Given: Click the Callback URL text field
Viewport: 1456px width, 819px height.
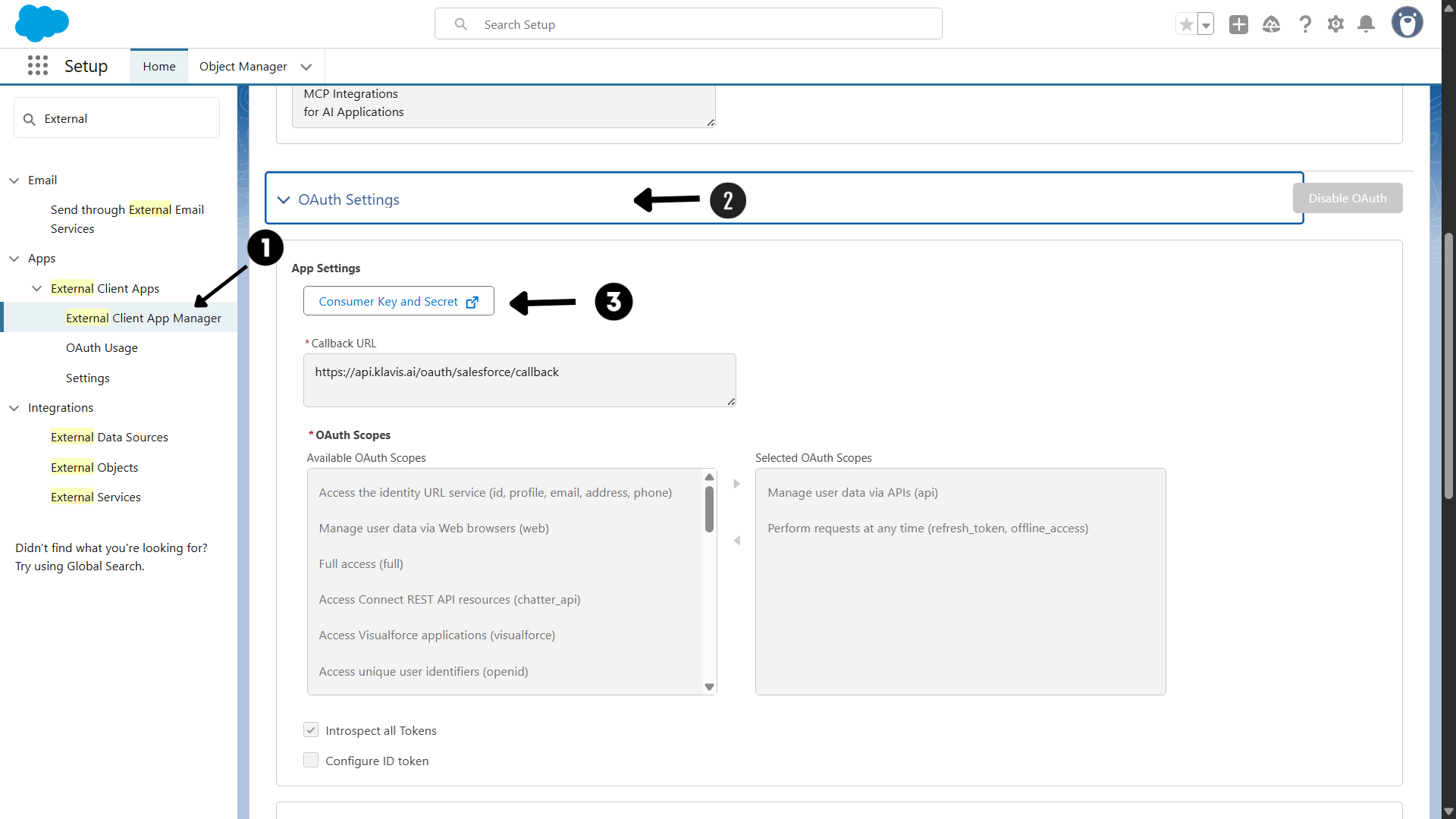Looking at the screenshot, I should (519, 380).
